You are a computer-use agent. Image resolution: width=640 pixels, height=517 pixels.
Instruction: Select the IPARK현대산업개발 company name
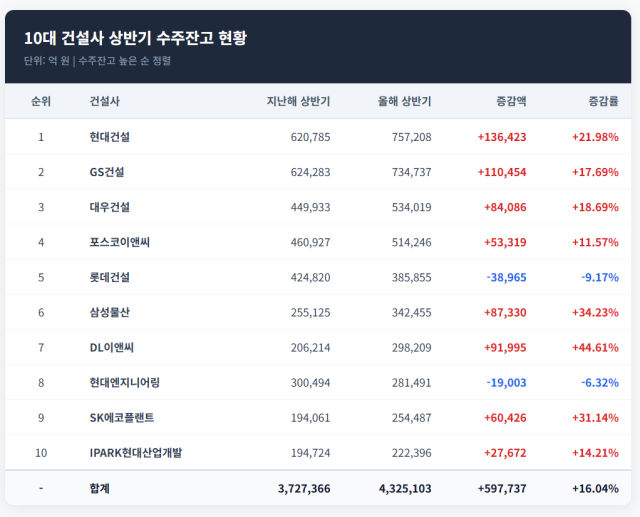click(136, 453)
